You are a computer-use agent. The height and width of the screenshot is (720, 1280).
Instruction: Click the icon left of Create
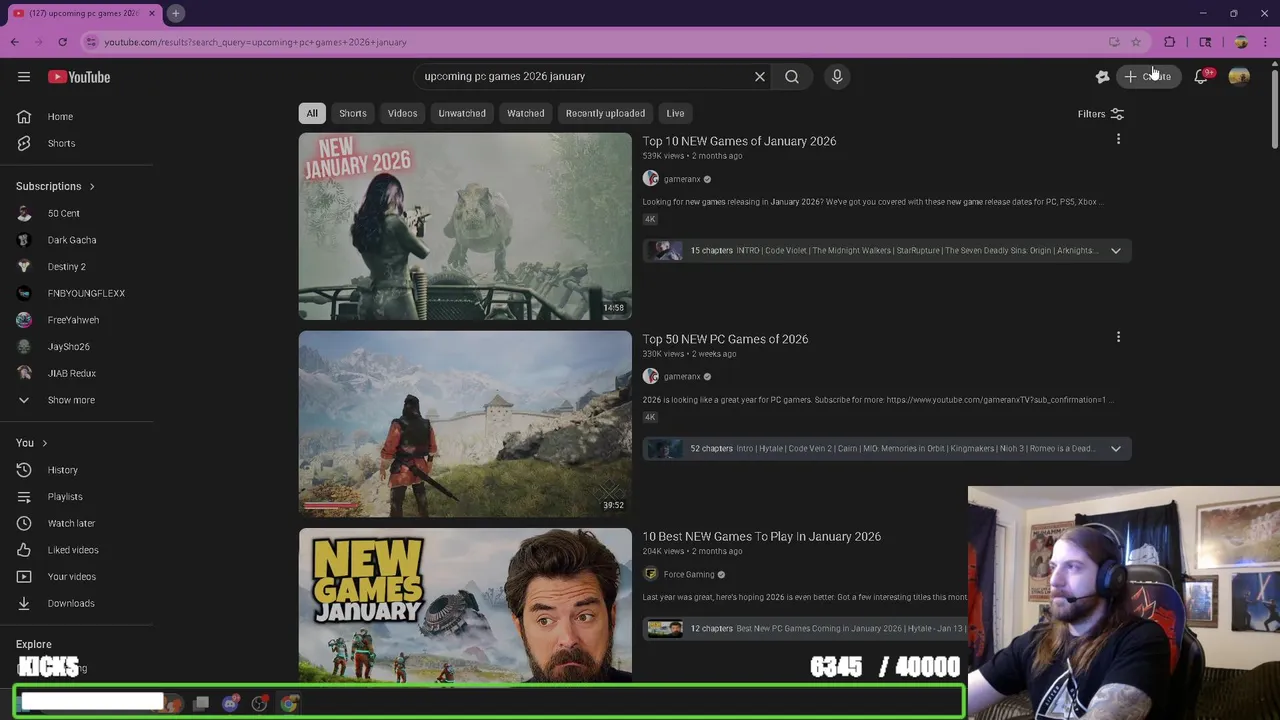[x=1102, y=77]
